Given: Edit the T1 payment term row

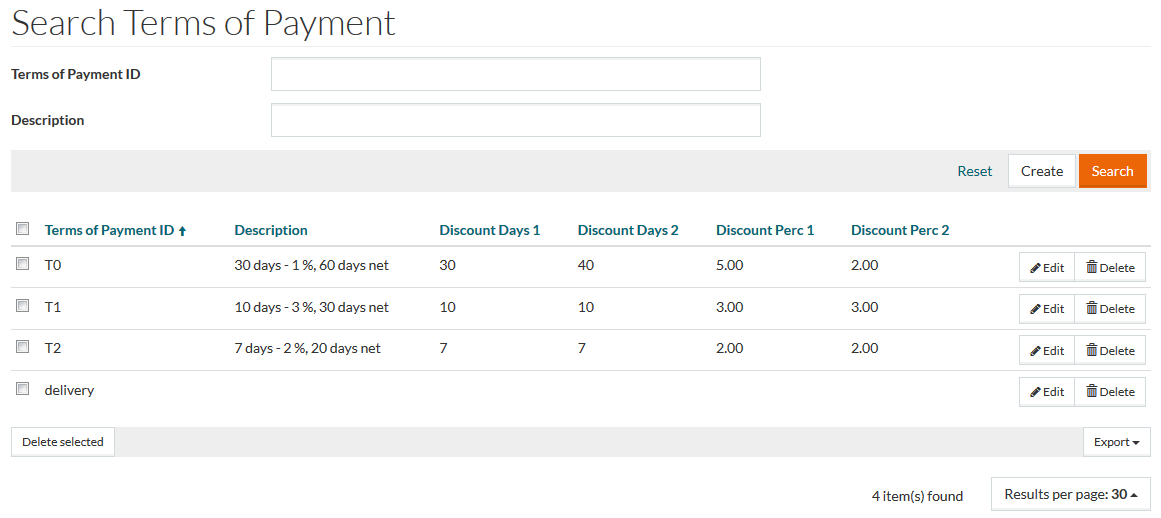Looking at the screenshot, I should pos(1047,309).
